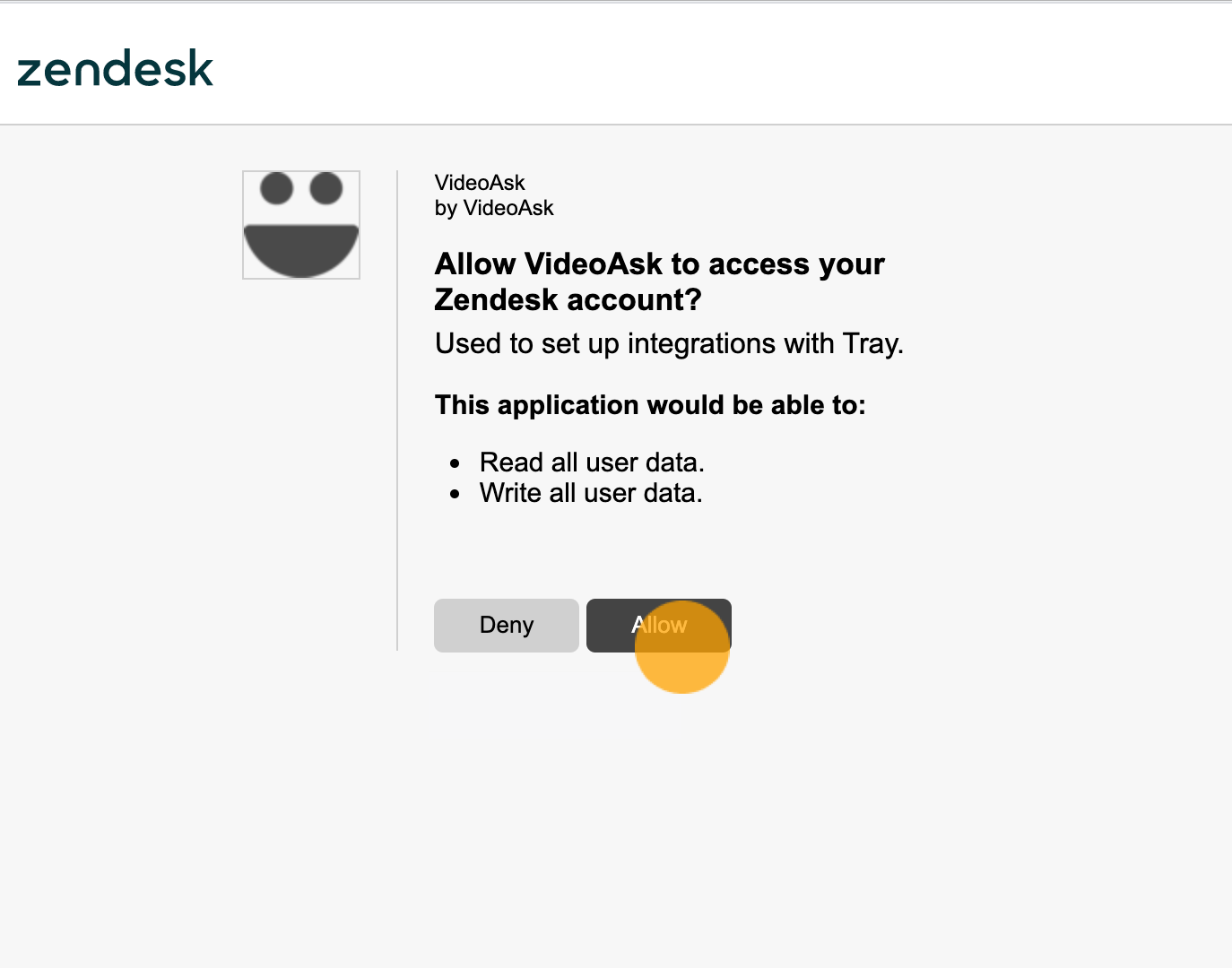Click the 'Zendesk account?' heading line
The image size is (1232, 968).
[568, 299]
